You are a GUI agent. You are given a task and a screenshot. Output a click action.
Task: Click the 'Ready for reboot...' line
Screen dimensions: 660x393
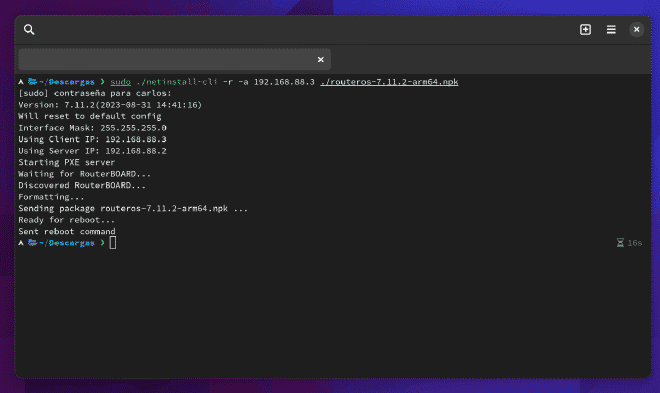67,220
